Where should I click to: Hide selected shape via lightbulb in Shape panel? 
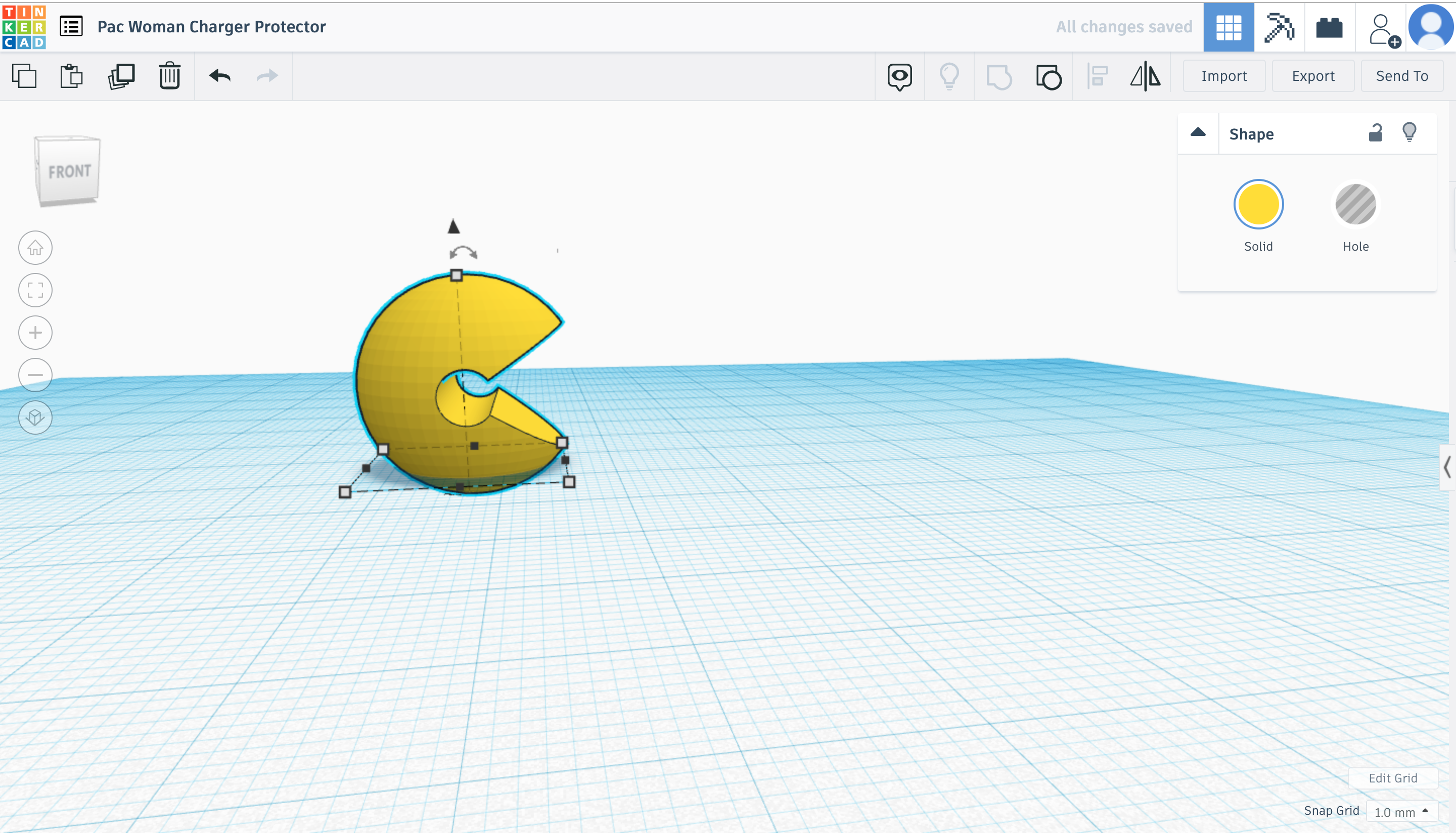point(1409,132)
